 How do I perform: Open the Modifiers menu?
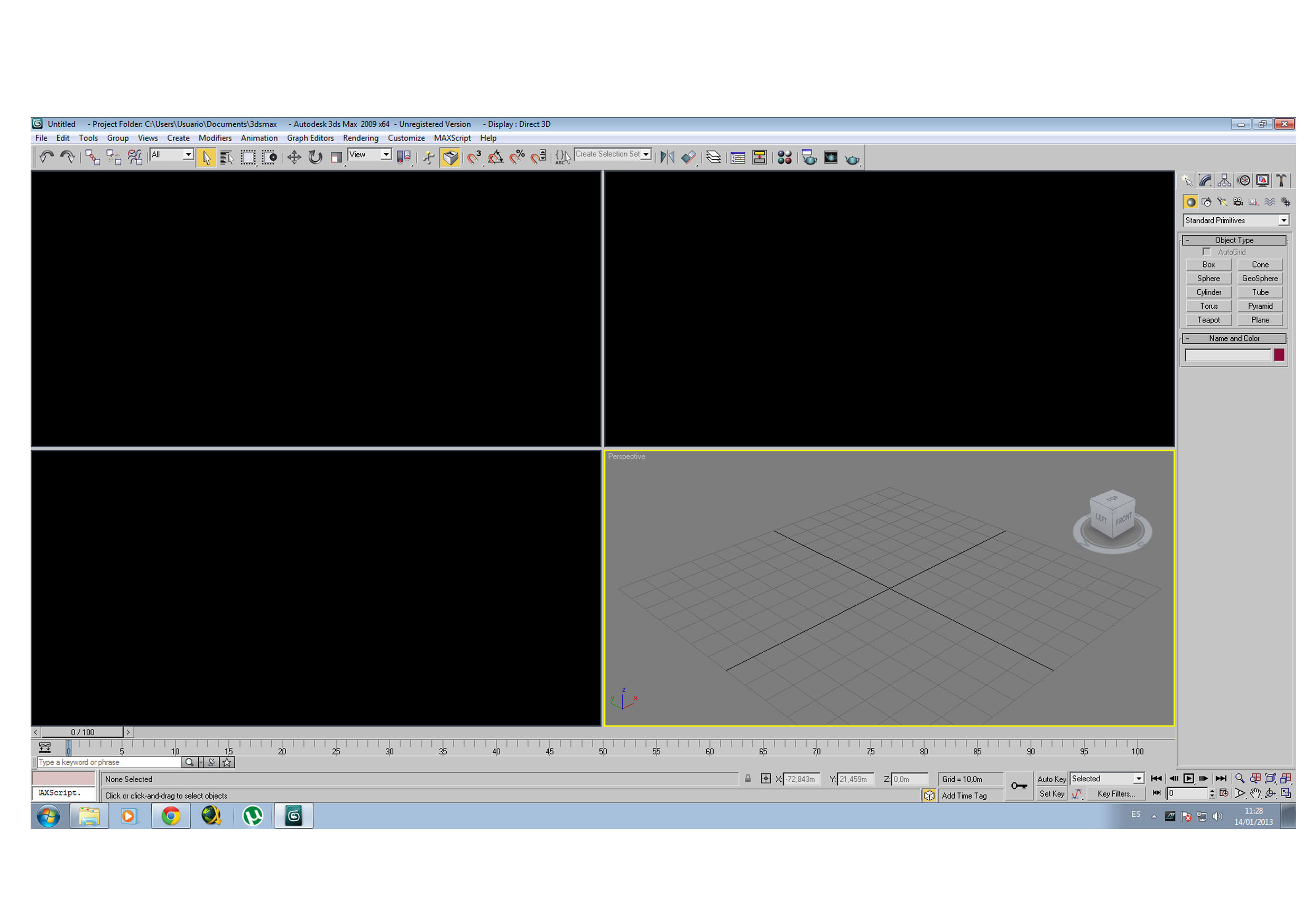tap(215, 138)
